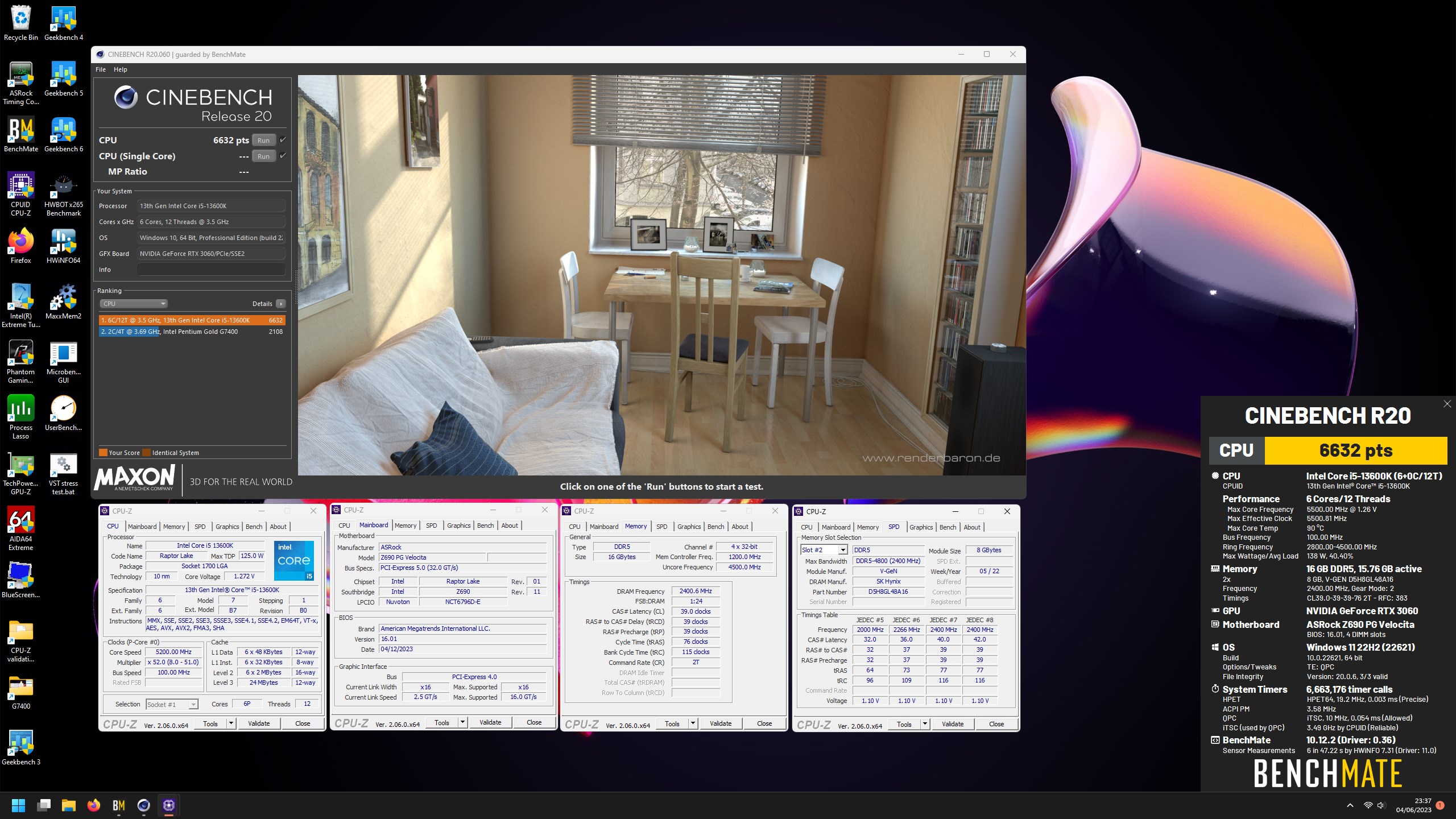The image size is (1456, 819).
Task: Open the CPUID CPU-Z desktop icon
Action: click(21, 195)
